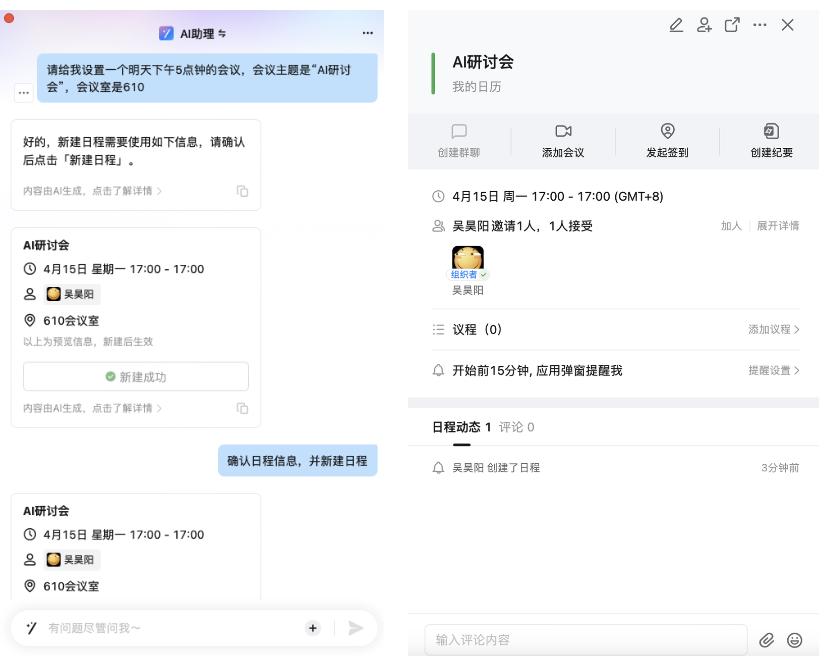
Task: Click the ellipsis button beside the first user message
Action: pyautogui.click(x=23, y=93)
